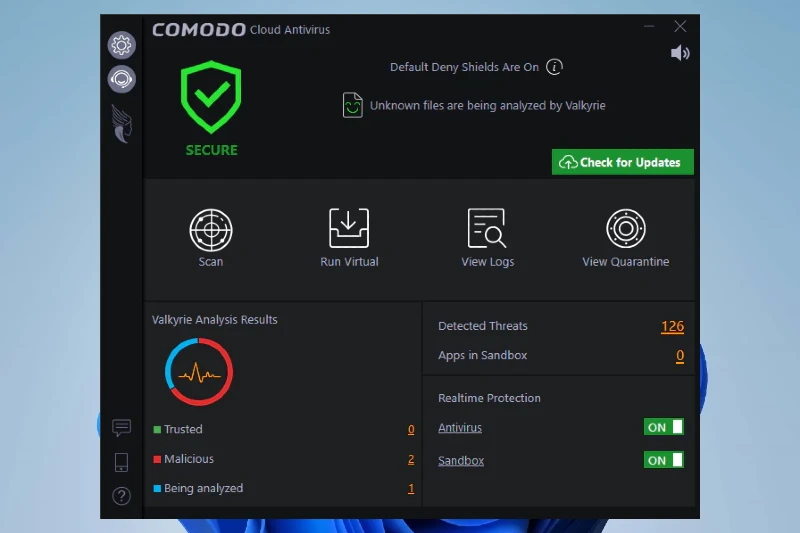Open settings via the gear icon
This screenshot has width=800, height=533.
[x=121, y=46]
